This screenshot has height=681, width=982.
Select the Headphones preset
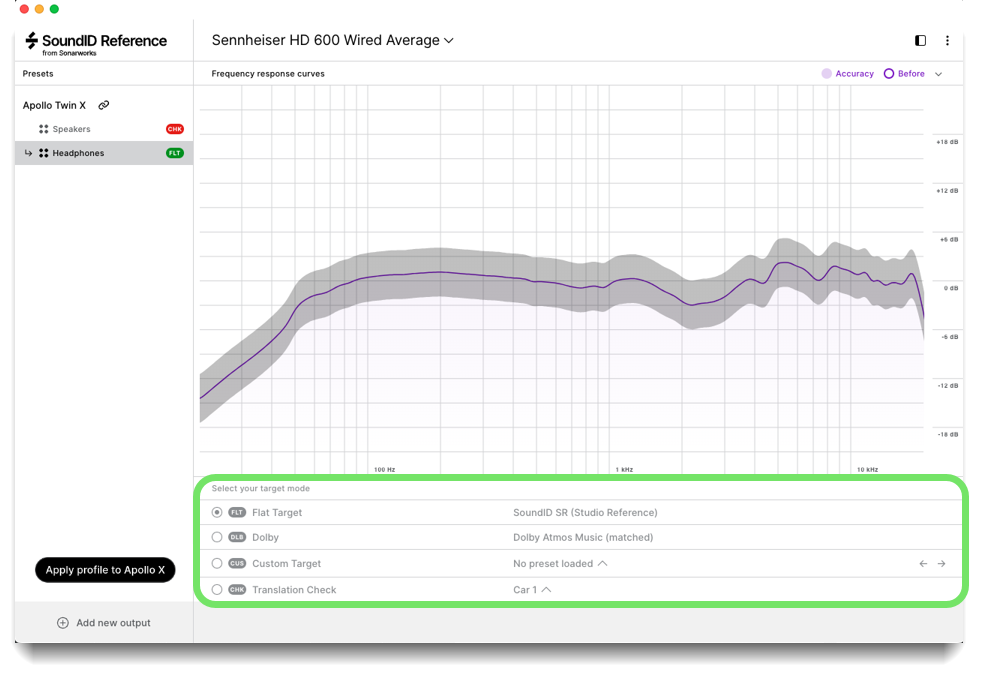(104, 153)
